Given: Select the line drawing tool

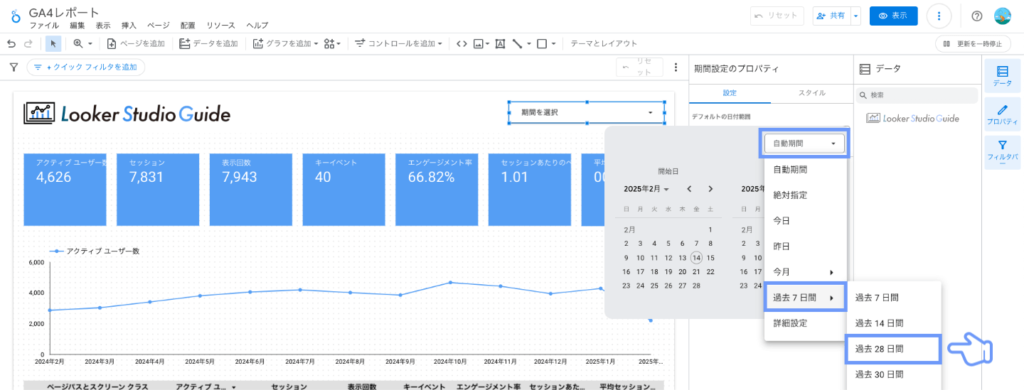Looking at the screenshot, I should tap(517, 44).
